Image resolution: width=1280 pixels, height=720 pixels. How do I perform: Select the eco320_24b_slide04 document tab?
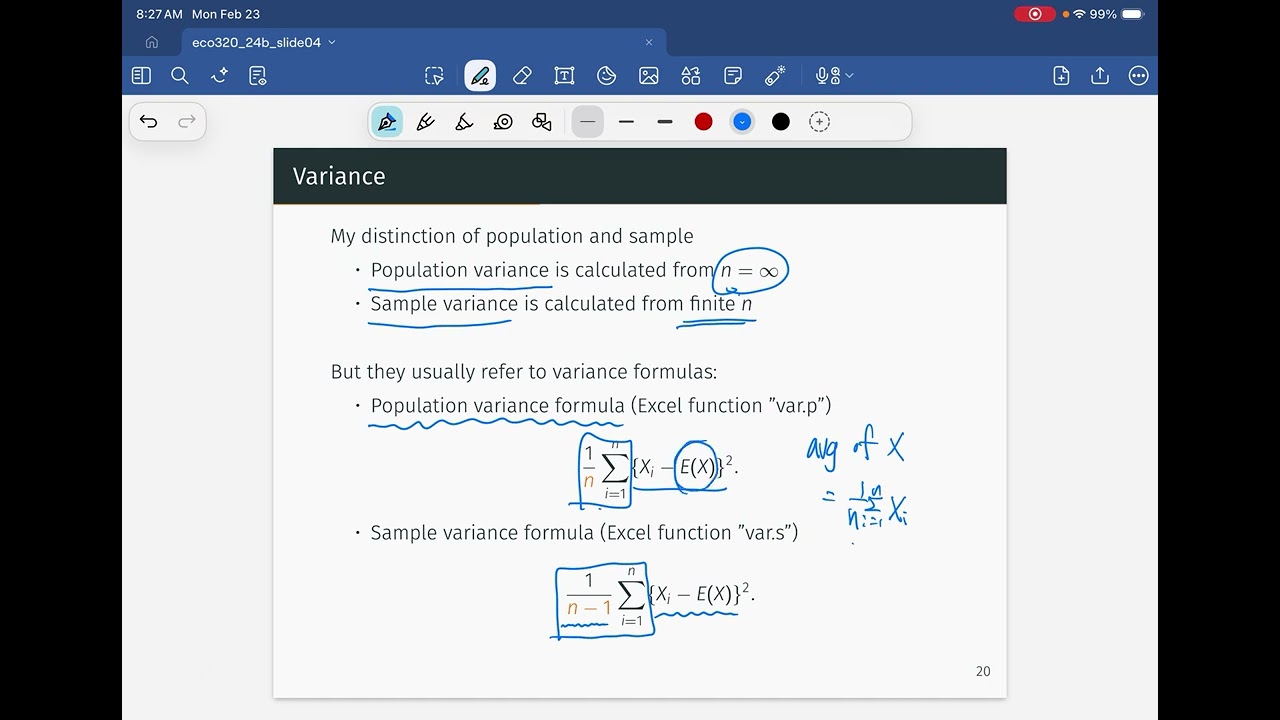pos(424,42)
